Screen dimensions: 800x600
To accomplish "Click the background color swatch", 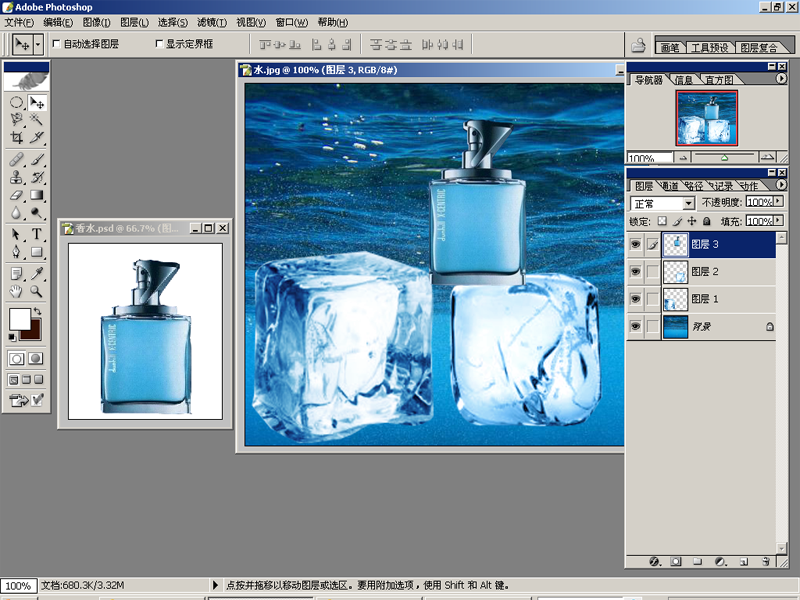I will pyautogui.click(x=33, y=332).
